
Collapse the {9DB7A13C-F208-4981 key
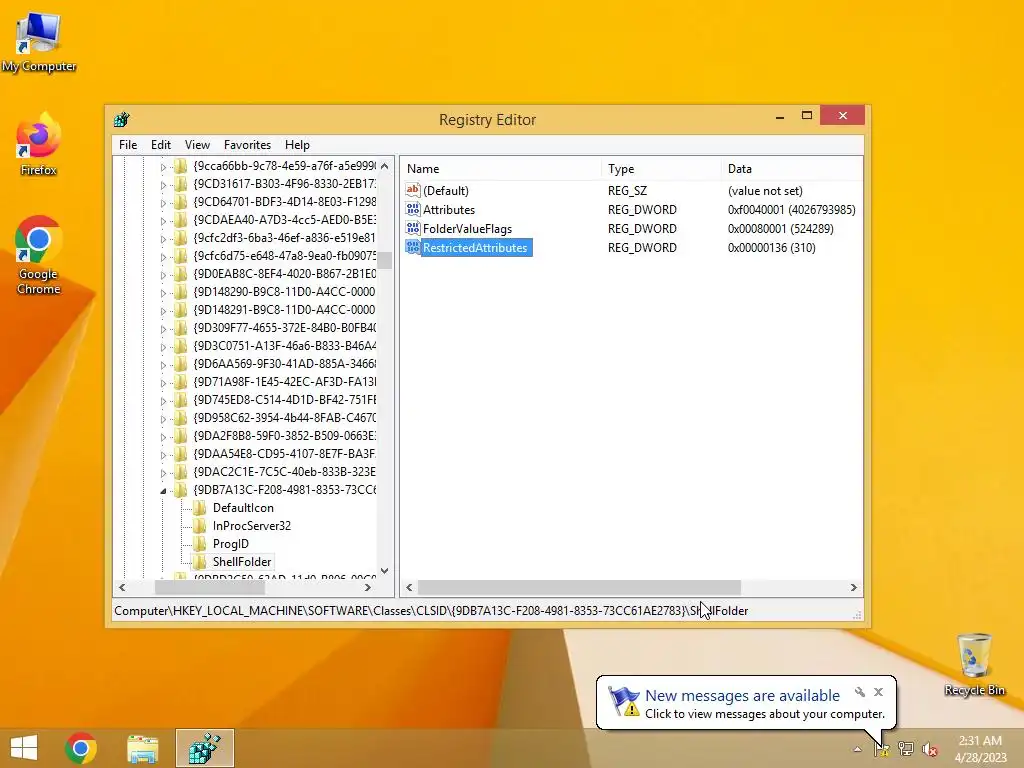163,490
